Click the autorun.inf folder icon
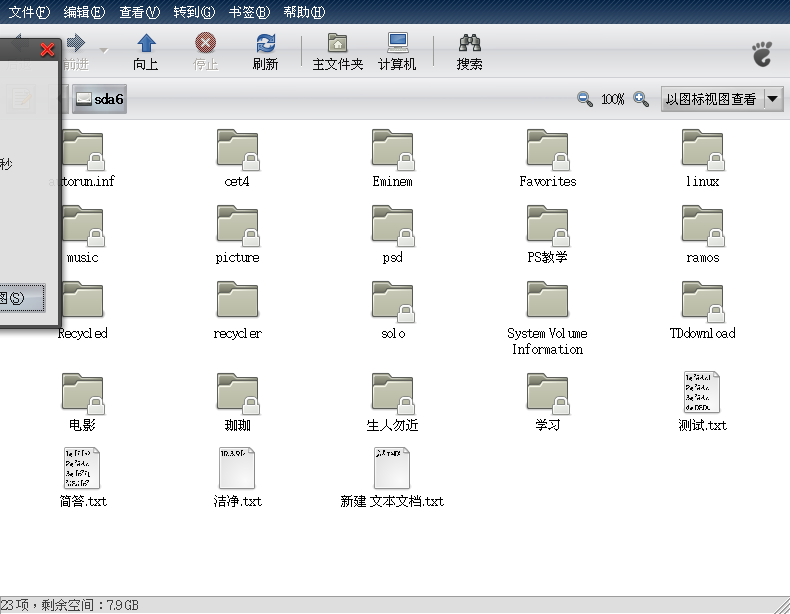Viewport: 790px width, 614px height. click(x=83, y=149)
